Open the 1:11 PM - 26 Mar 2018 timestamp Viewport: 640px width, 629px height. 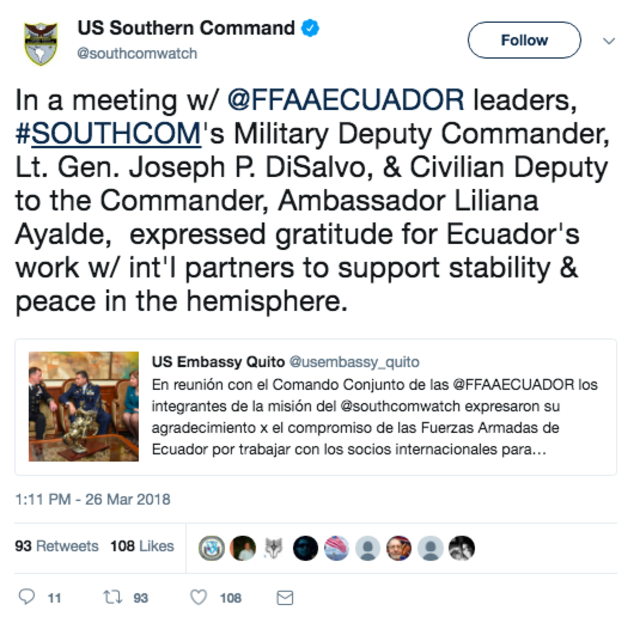coord(93,499)
